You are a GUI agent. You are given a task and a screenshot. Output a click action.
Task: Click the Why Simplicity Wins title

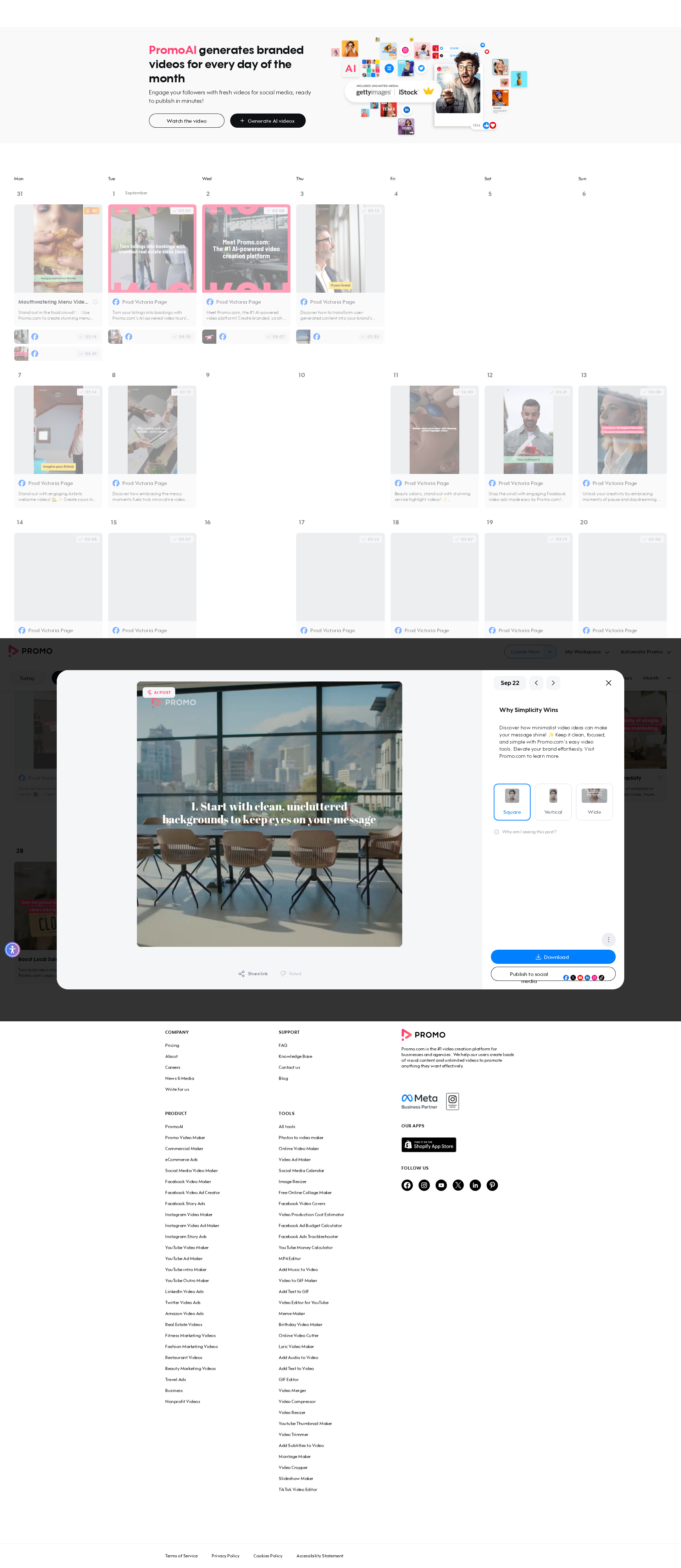528,710
